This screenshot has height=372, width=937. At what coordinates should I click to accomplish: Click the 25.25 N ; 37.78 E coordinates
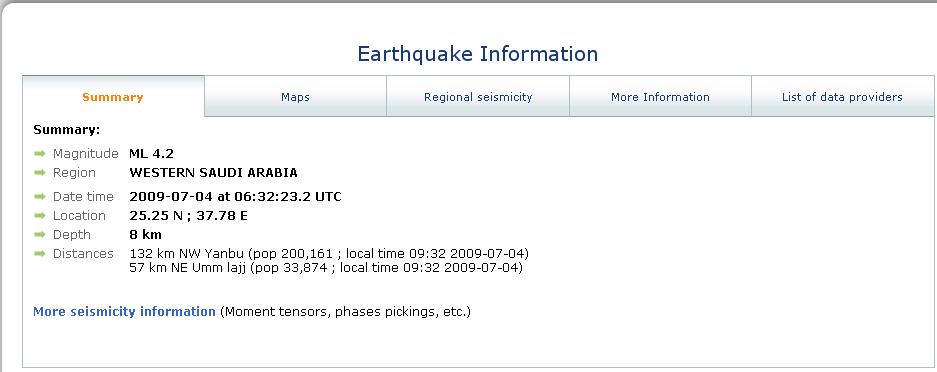tap(188, 216)
